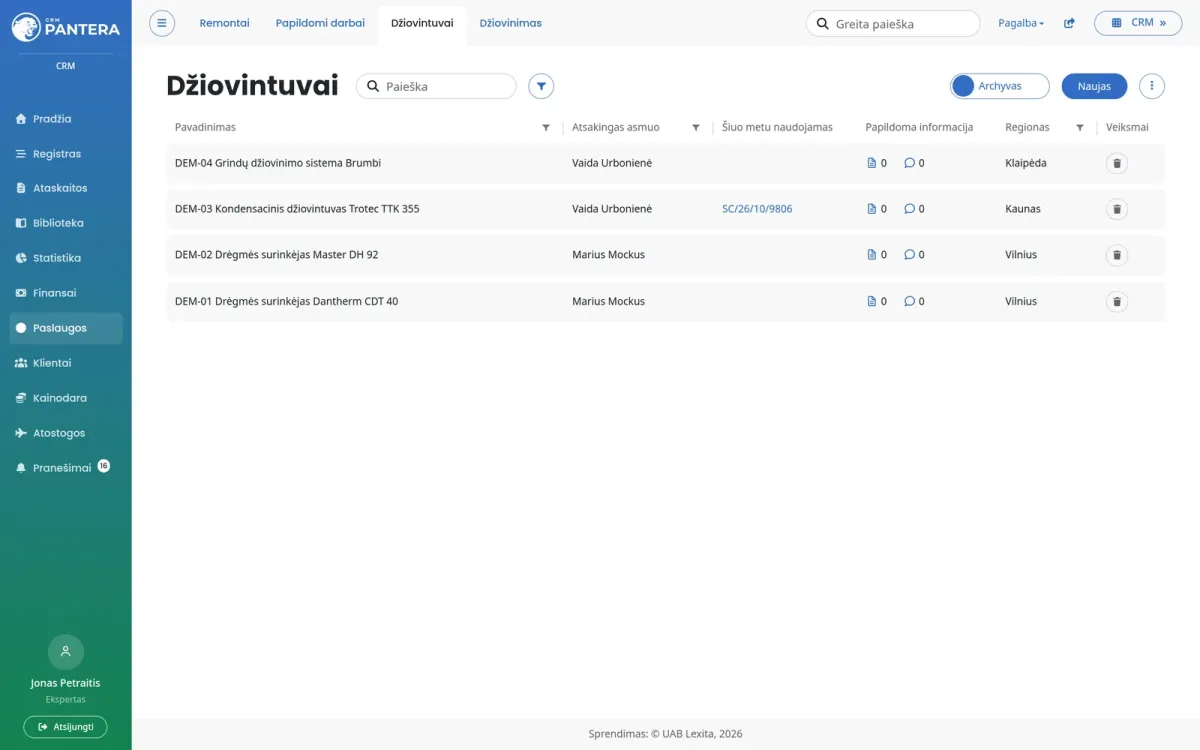Switch to the Džiovinimas tab
Screen dimensions: 1200x750
(511, 23)
